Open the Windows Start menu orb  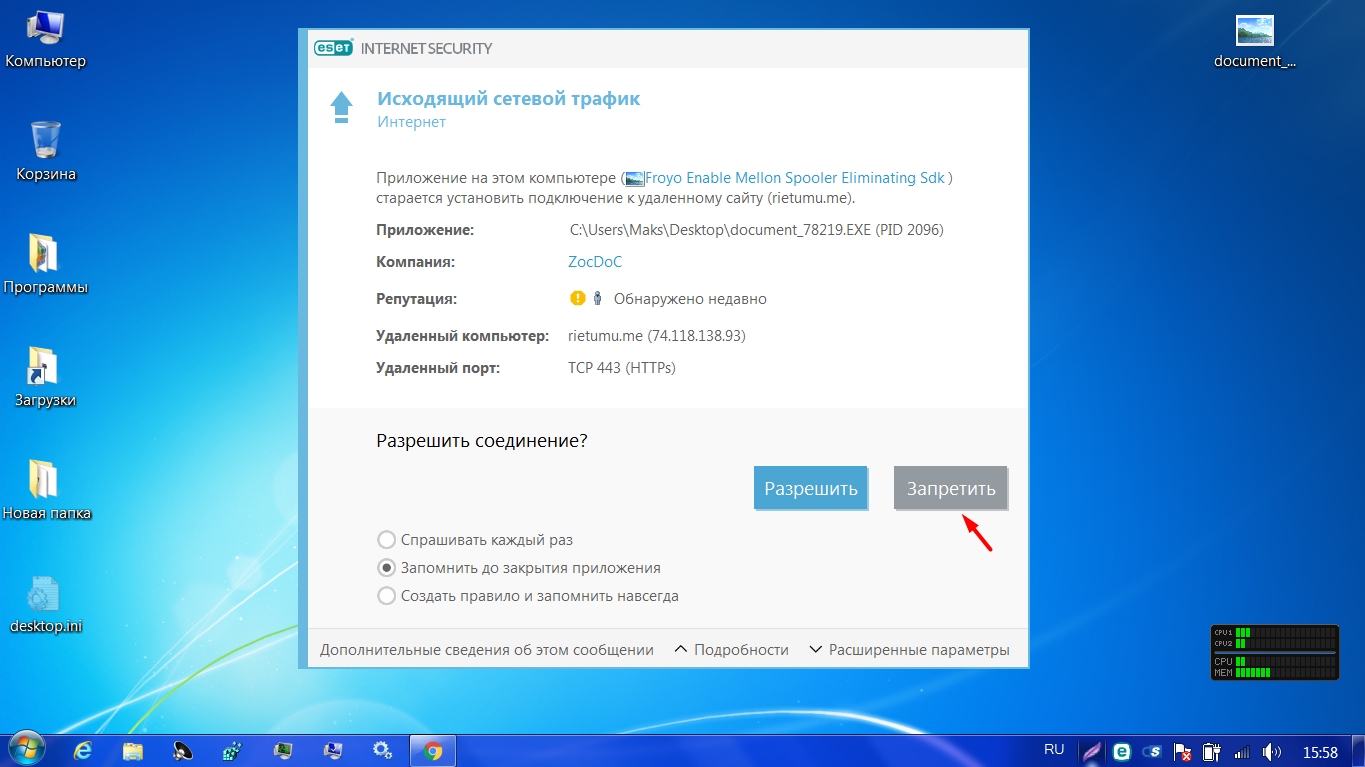point(26,749)
